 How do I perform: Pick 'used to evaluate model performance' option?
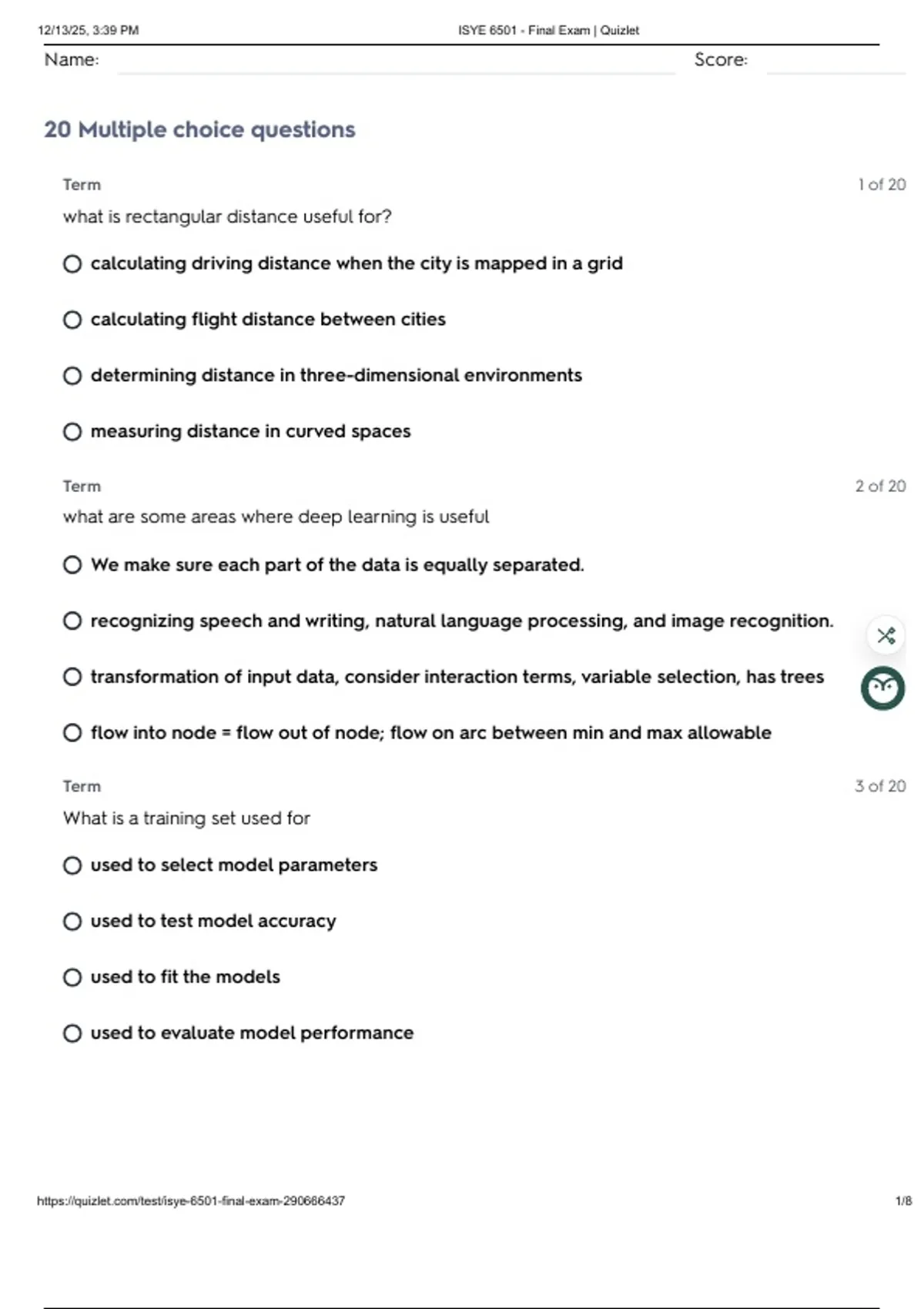coord(72,1033)
